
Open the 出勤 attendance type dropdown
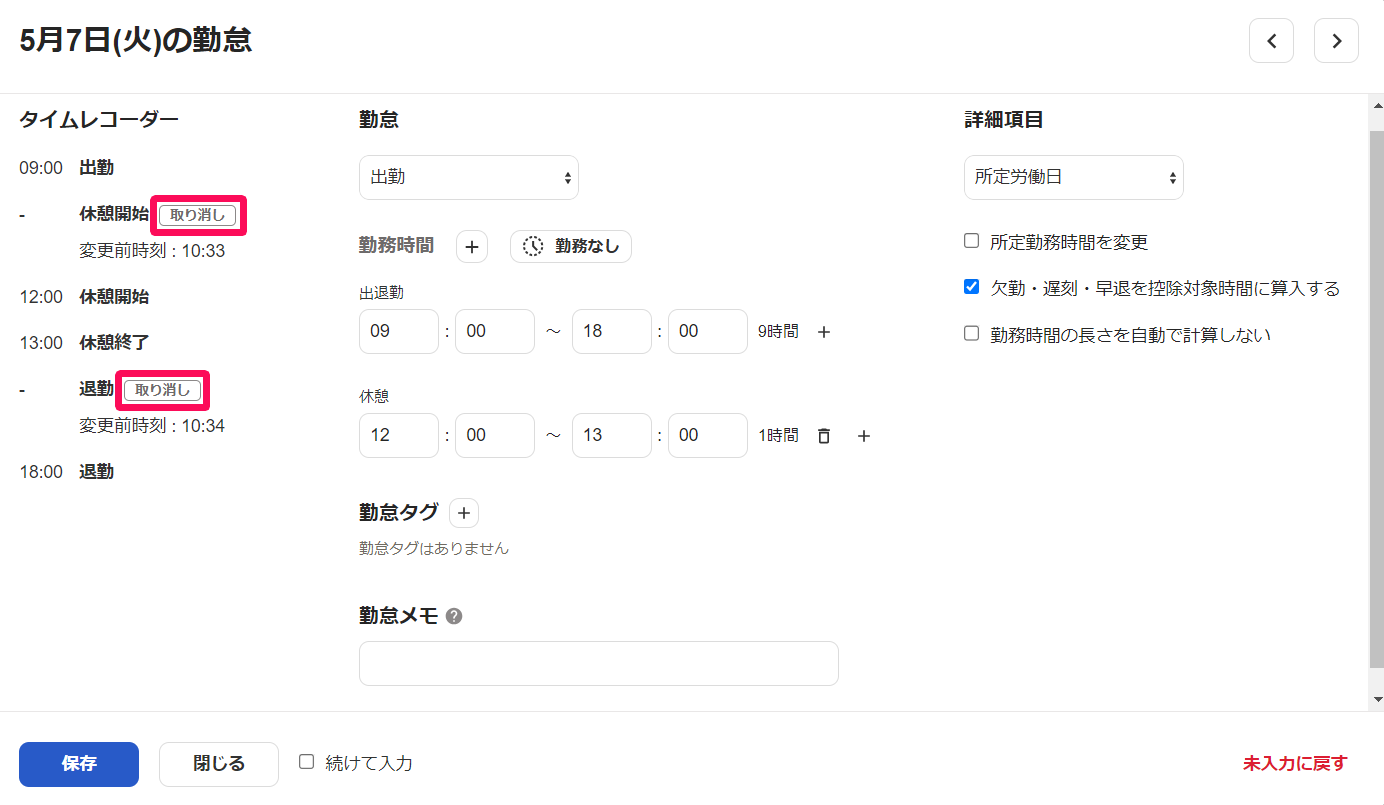[469, 177]
